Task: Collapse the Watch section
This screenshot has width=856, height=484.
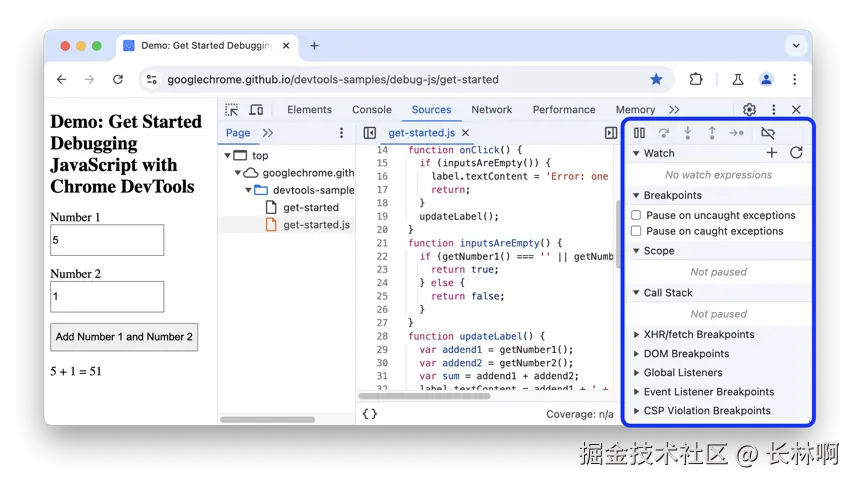Action: [636, 153]
